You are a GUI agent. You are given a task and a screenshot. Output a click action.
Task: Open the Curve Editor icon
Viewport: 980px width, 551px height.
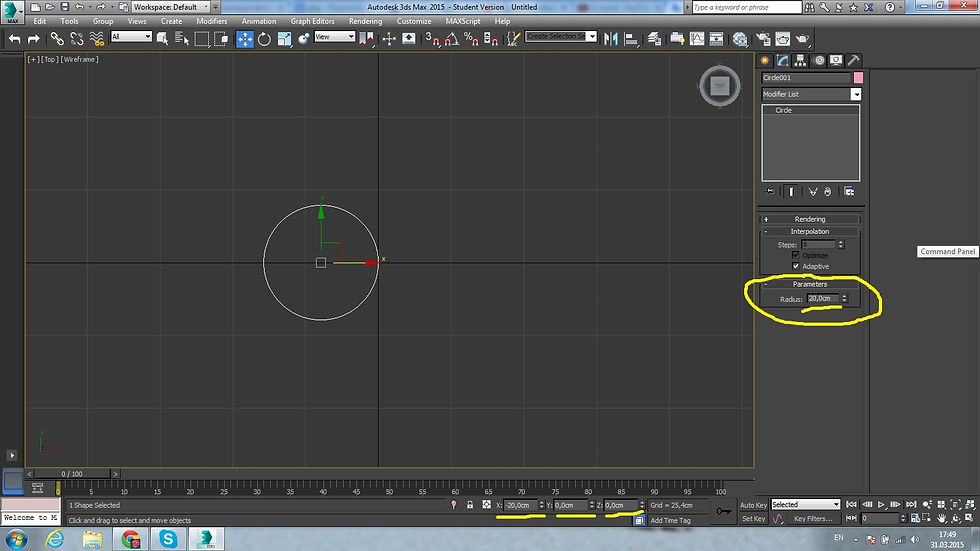point(697,39)
